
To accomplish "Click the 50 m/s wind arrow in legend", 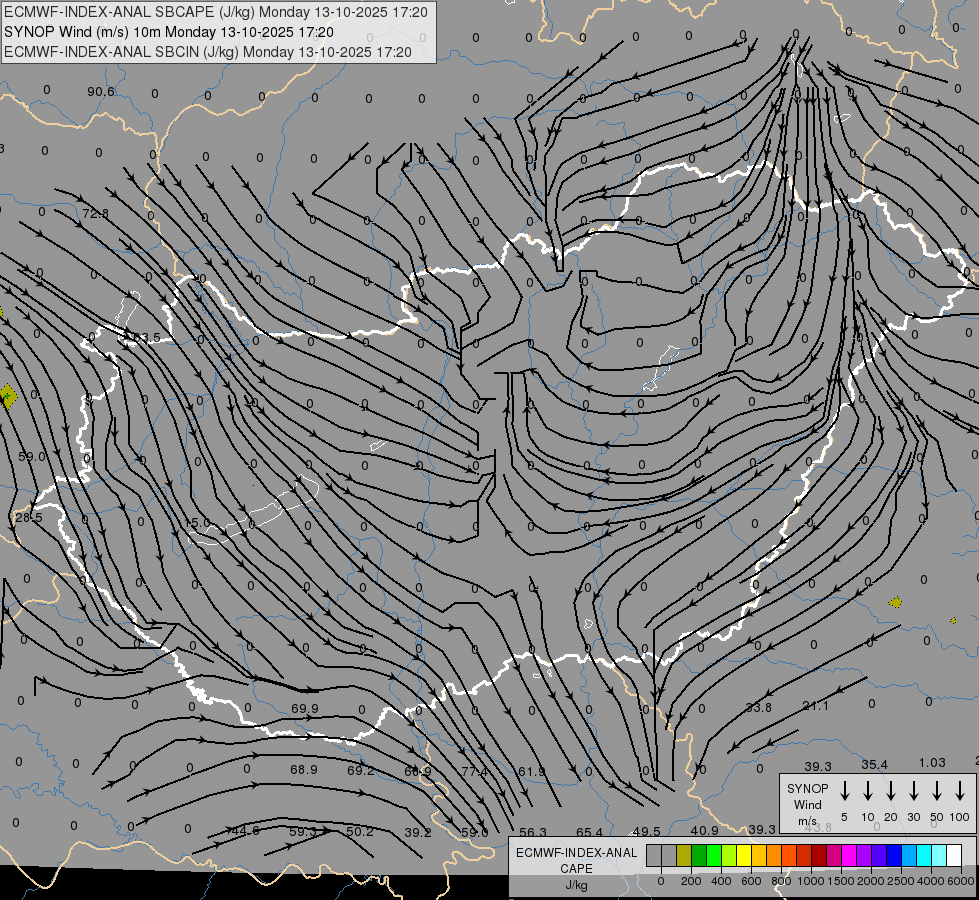I will click(937, 791).
